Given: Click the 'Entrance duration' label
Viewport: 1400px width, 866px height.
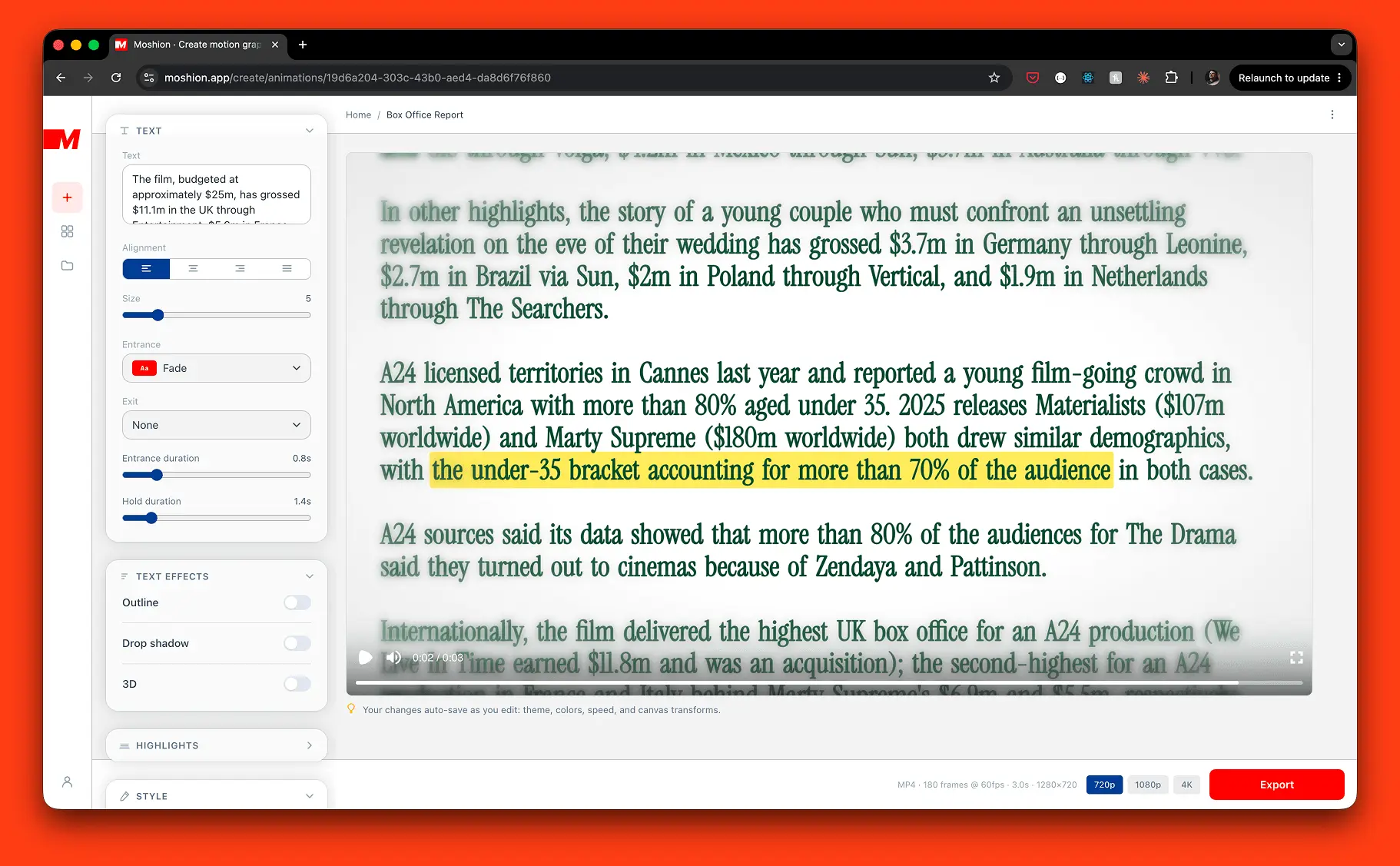Looking at the screenshot, I should coord(161,458).
